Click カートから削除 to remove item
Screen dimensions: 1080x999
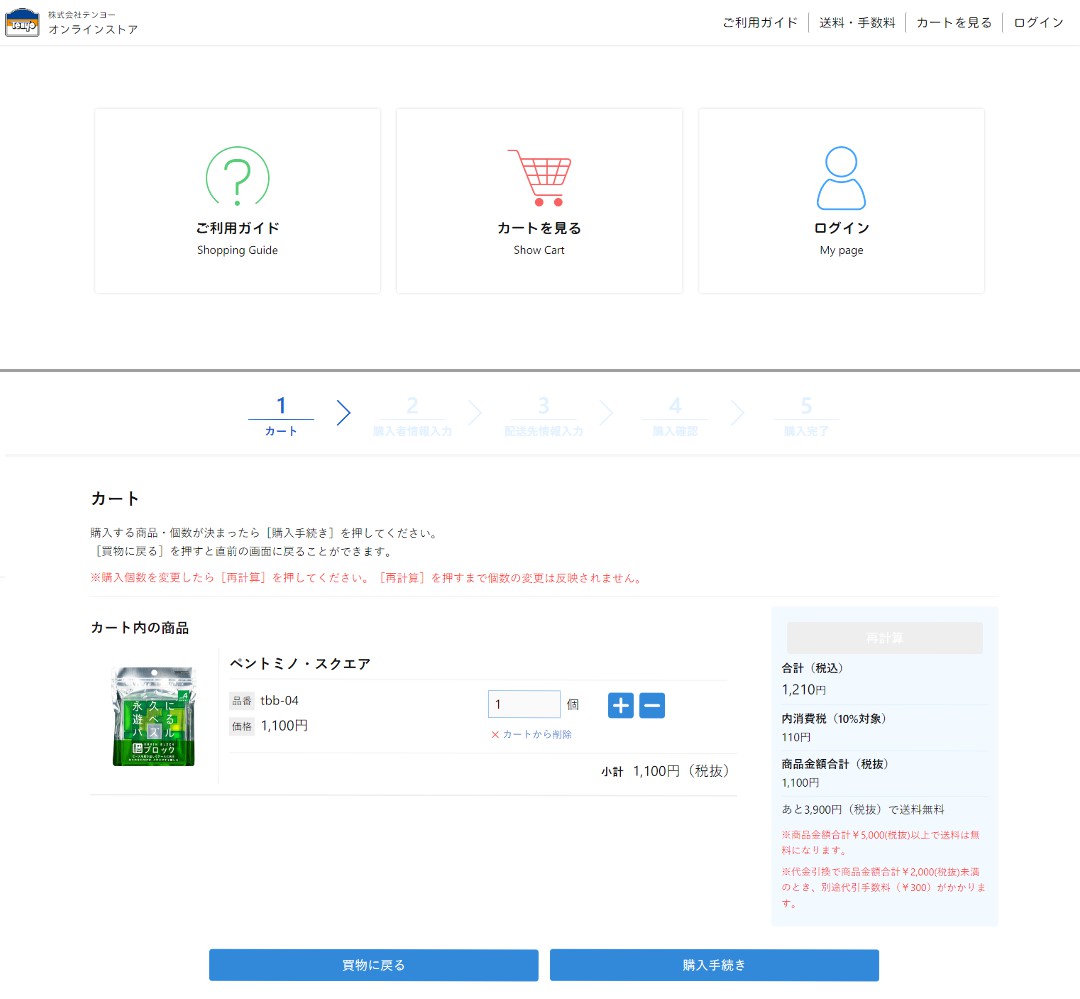point(532,734)
